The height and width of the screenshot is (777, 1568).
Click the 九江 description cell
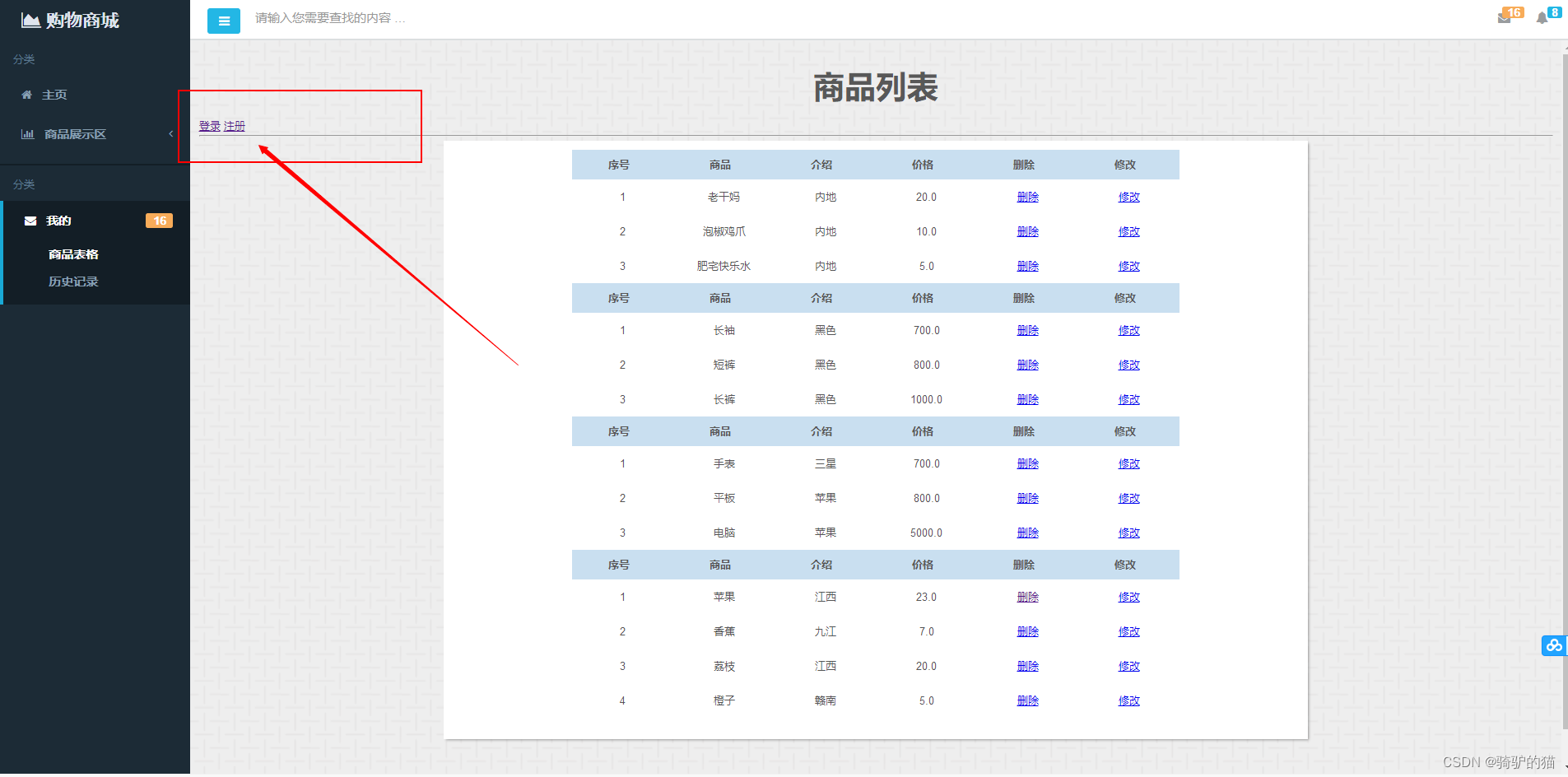[825, 631]
